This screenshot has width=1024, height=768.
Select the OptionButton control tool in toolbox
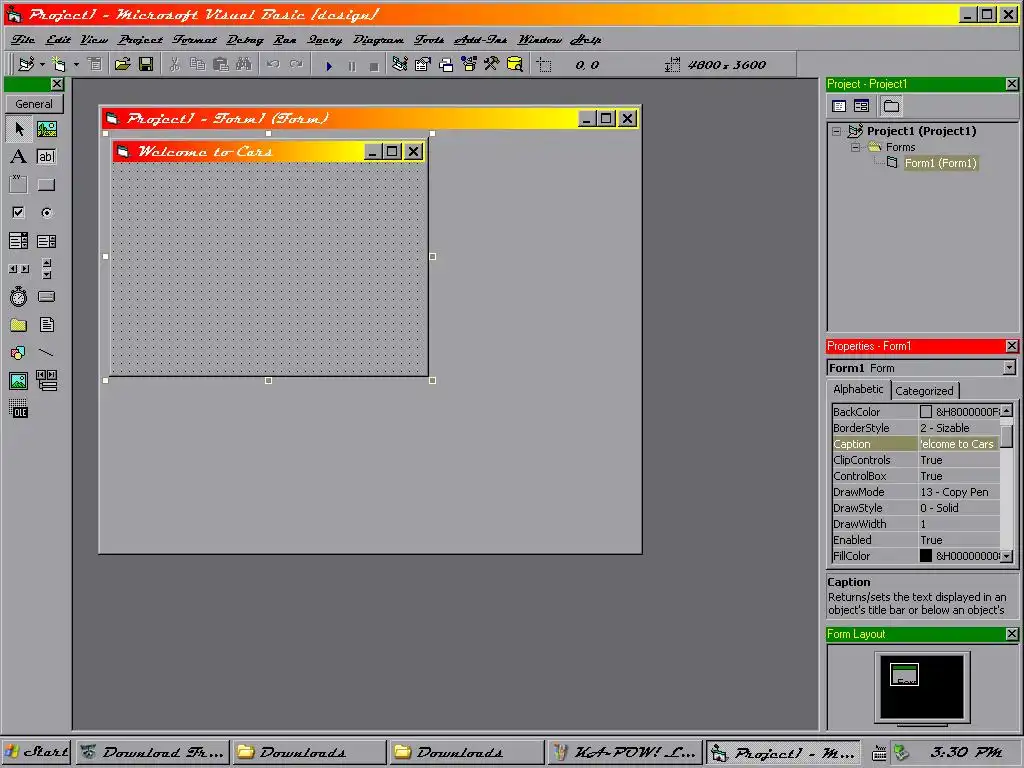click(x=46, y=212)
